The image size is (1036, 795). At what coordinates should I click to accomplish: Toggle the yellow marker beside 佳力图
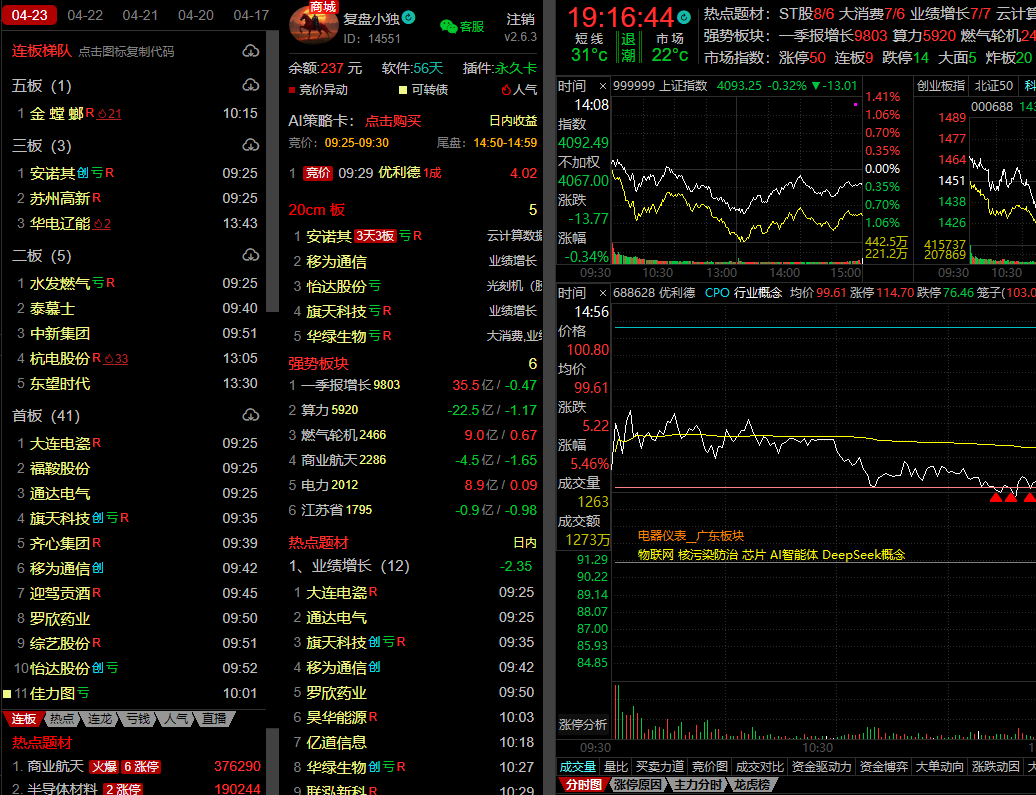coord(6,693)
